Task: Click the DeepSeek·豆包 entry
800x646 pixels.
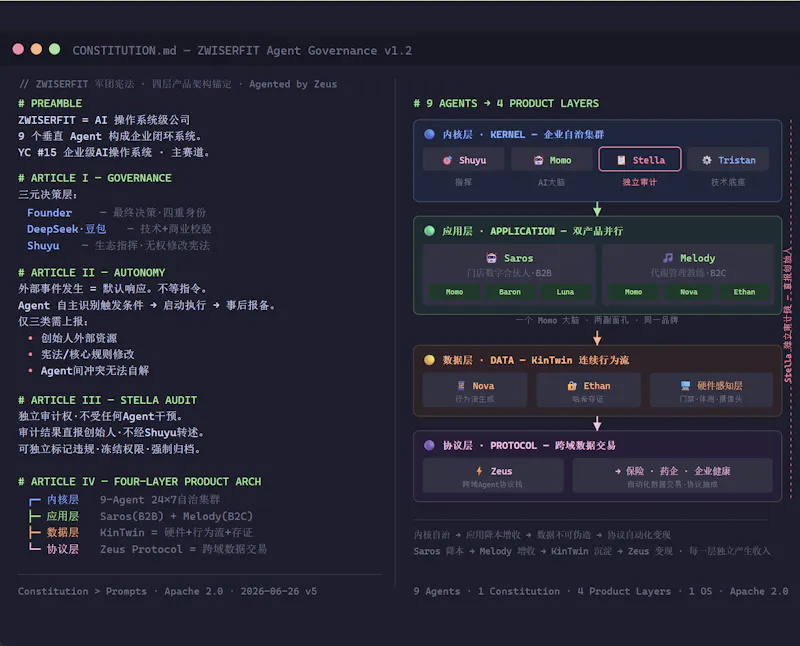Action: (66, 229)
